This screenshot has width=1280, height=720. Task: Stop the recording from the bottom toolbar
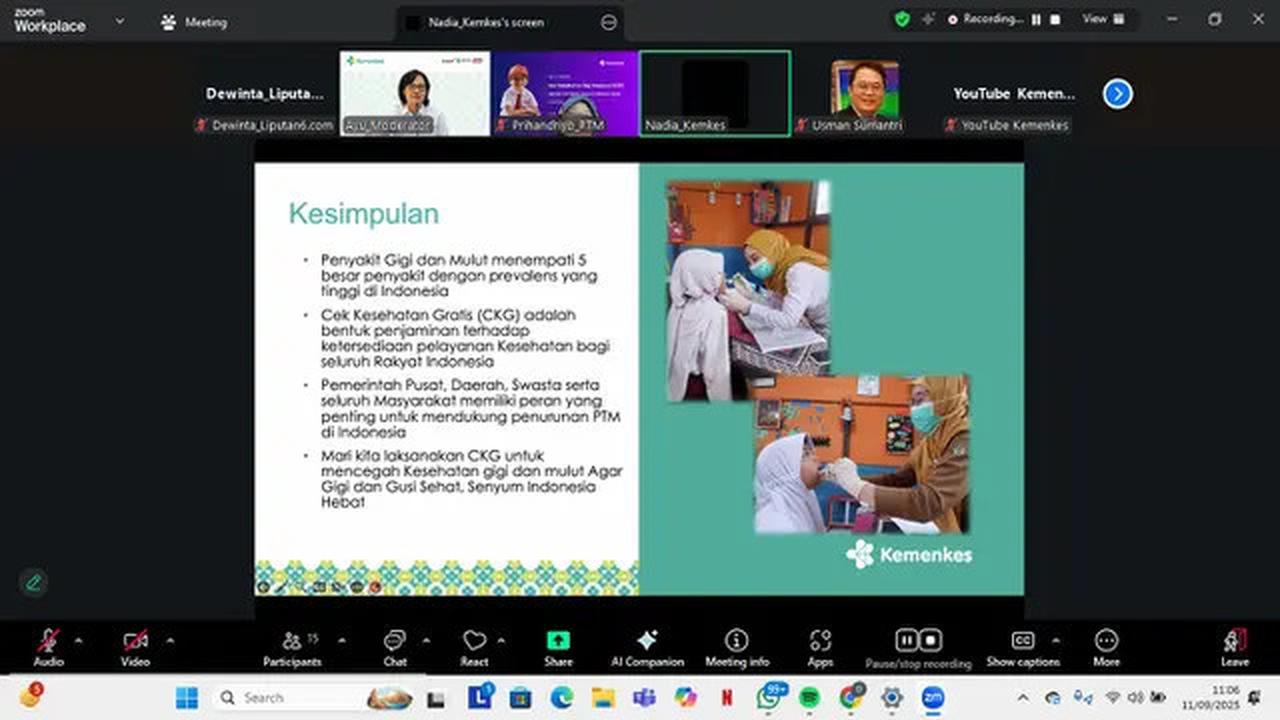click(930, 640)
